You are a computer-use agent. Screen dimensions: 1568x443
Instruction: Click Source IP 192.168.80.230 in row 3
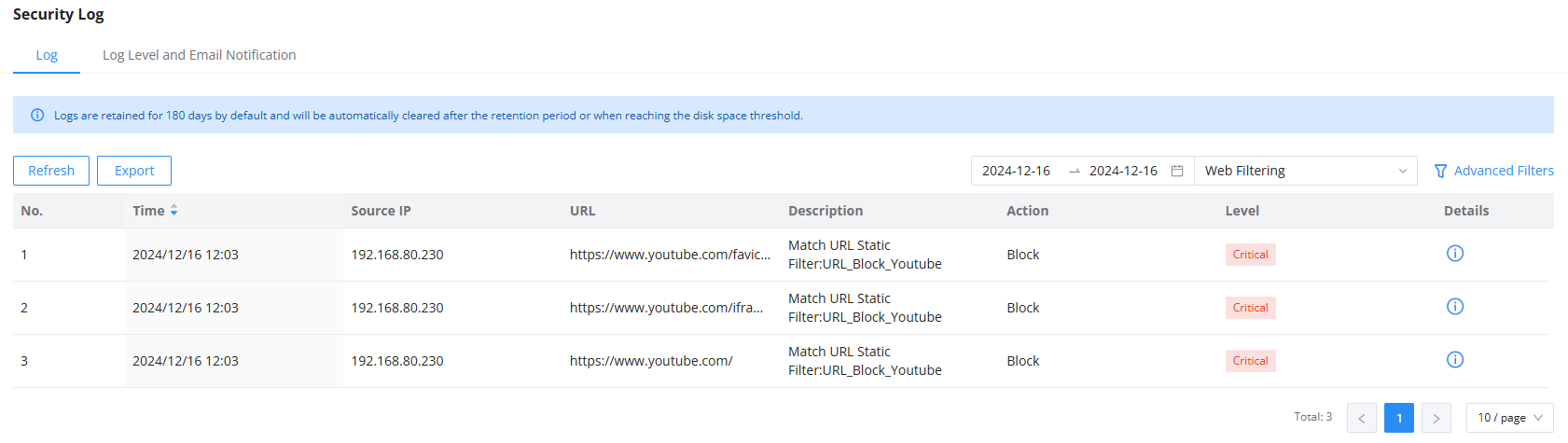click(x=397, y=361)
